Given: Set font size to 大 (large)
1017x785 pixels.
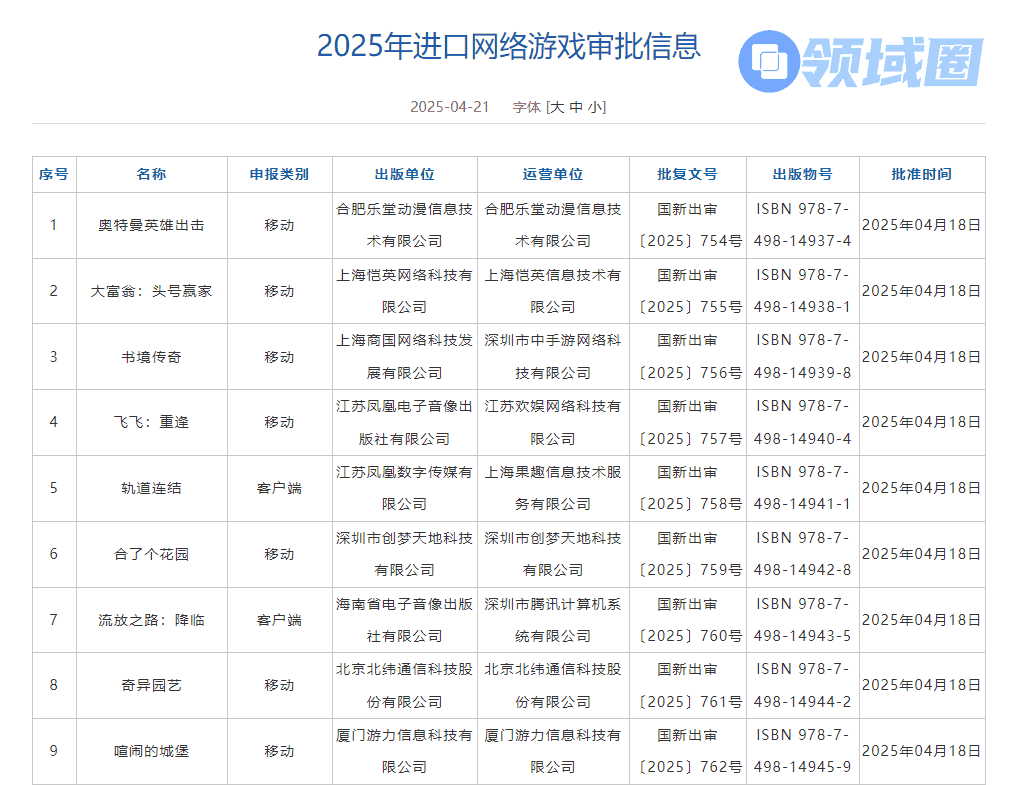Looking at the screenshot, I should pyautogui.click(x=556, y=107).
